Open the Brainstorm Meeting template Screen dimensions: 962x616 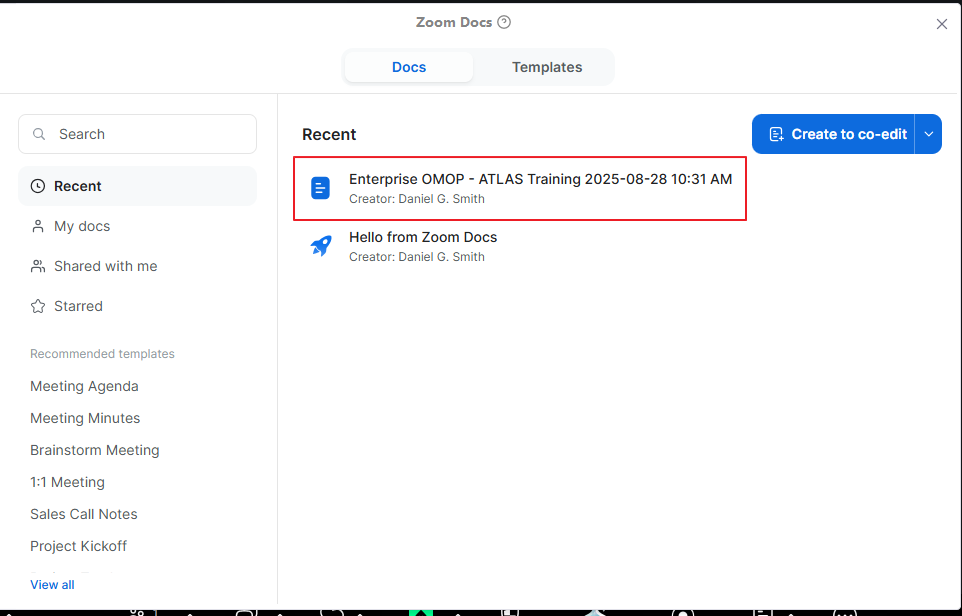pyautogui.click(x=94, y=450)
